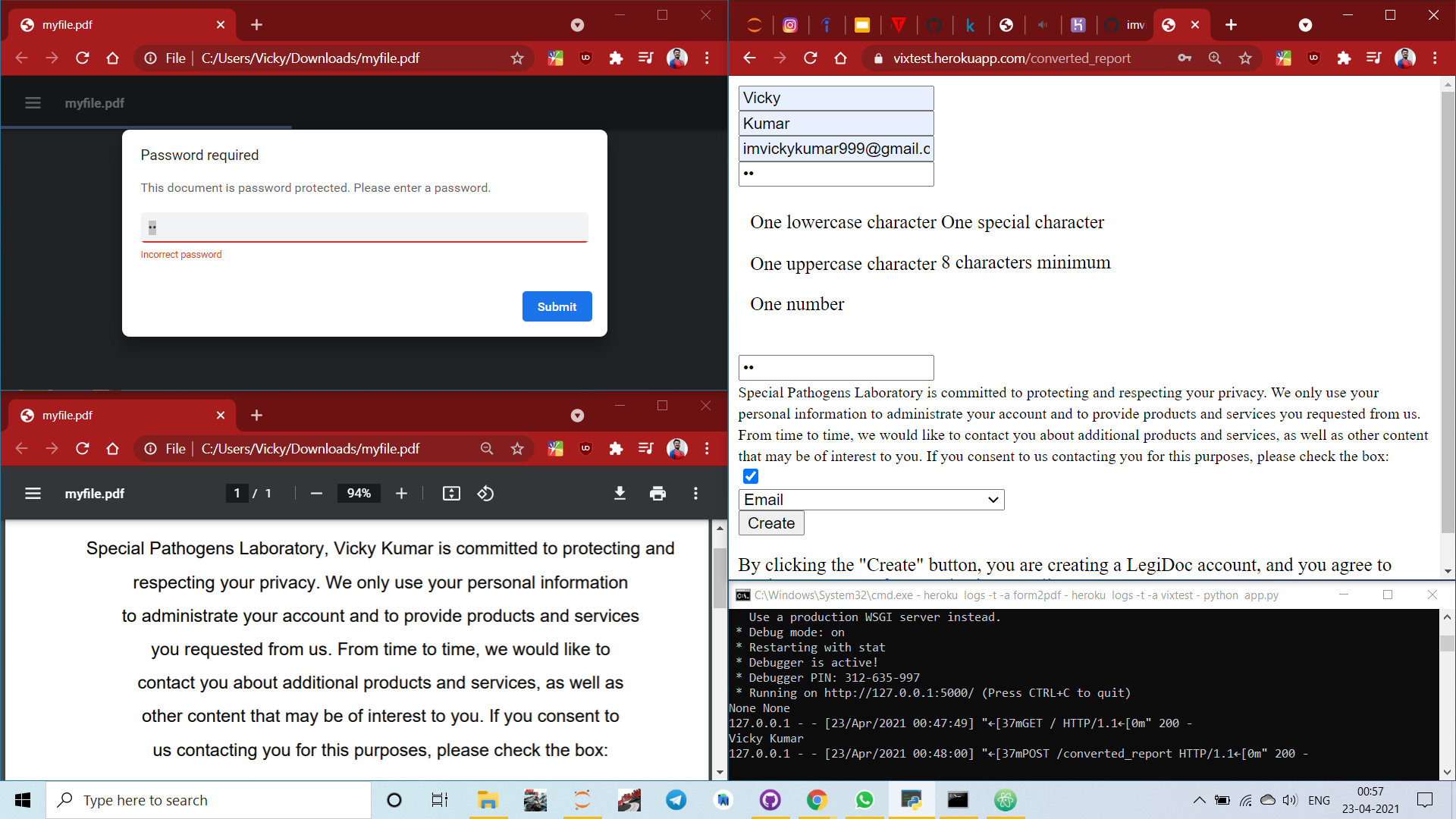This screenshot has width=1456, height=819.
Task: Open the saved password key icon
Action: coord(1185,58)
